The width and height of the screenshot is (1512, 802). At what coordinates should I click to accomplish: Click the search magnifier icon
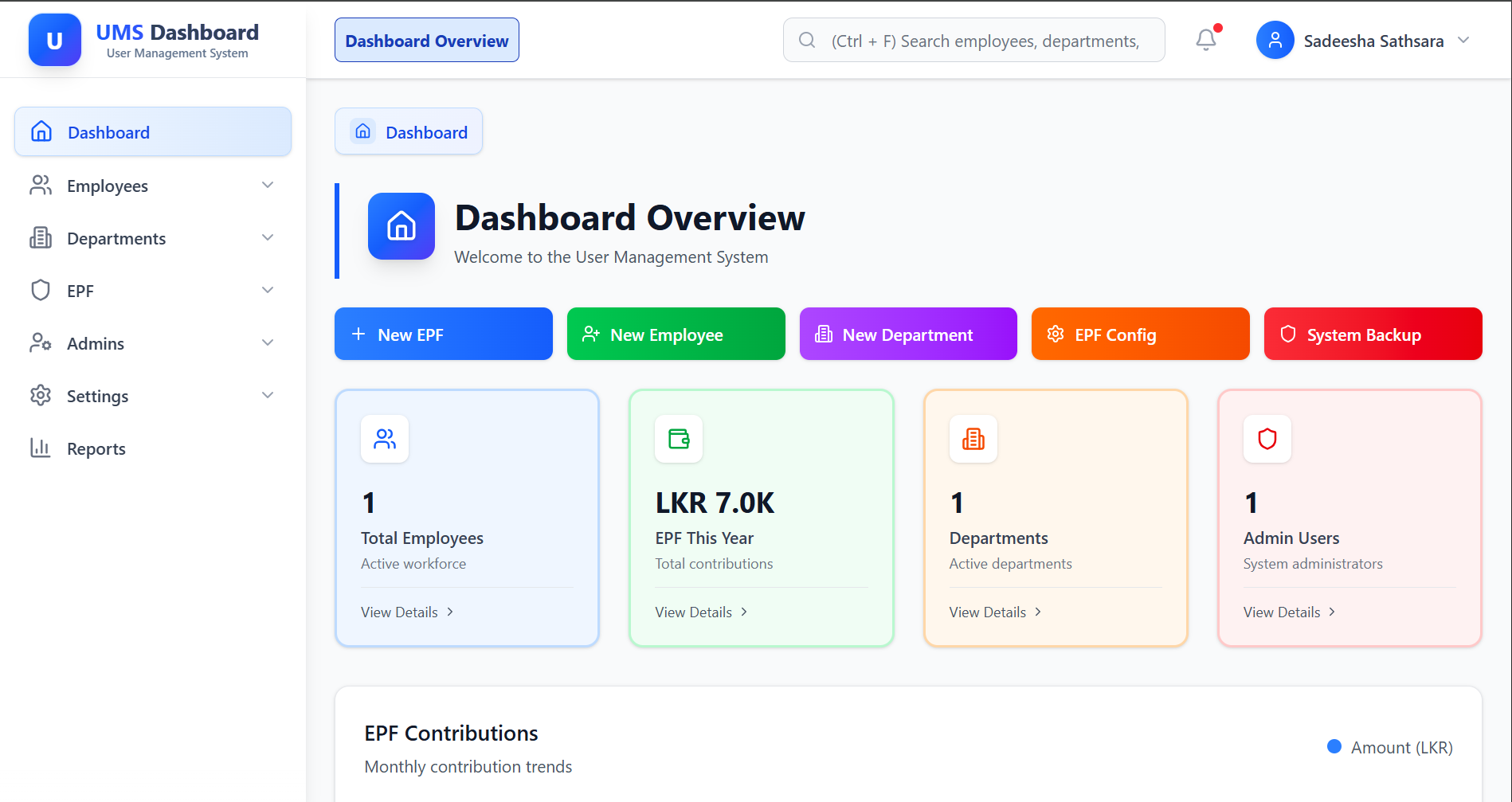point(807,40)
